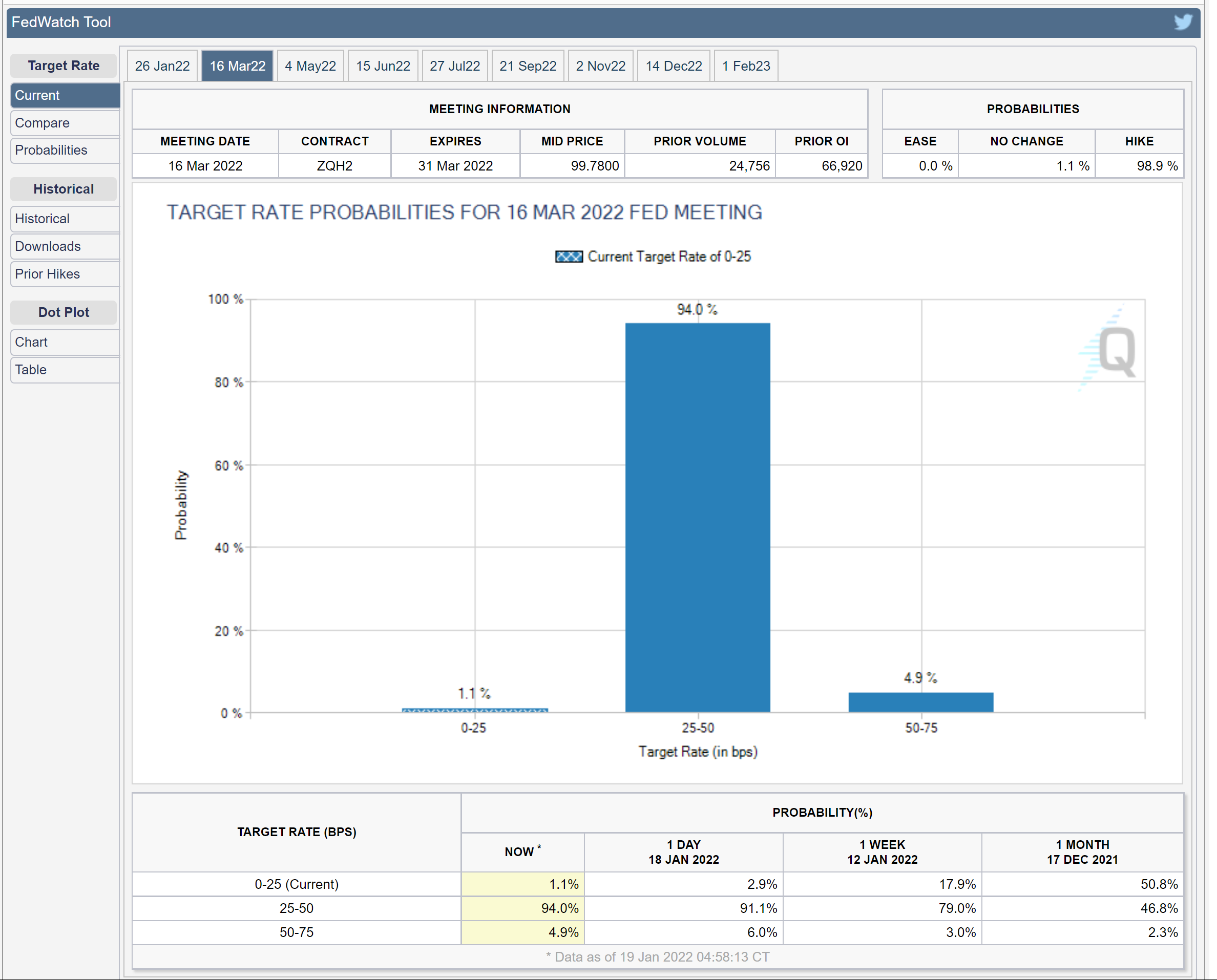Open the 27 Jul22 tab
This screenshot has height=980, width=1217.
(455, 66)
